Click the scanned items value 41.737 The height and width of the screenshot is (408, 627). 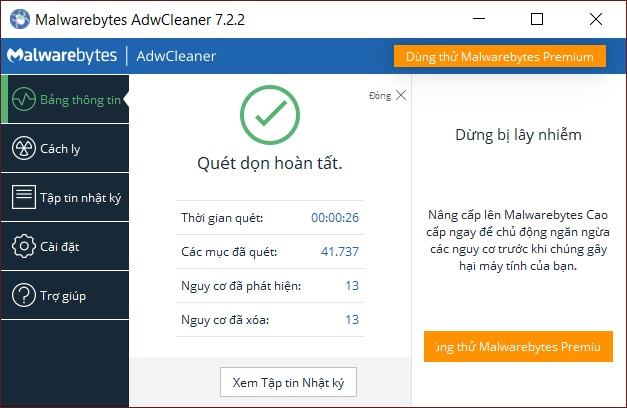pyautogui.click(x=340, y=252)
